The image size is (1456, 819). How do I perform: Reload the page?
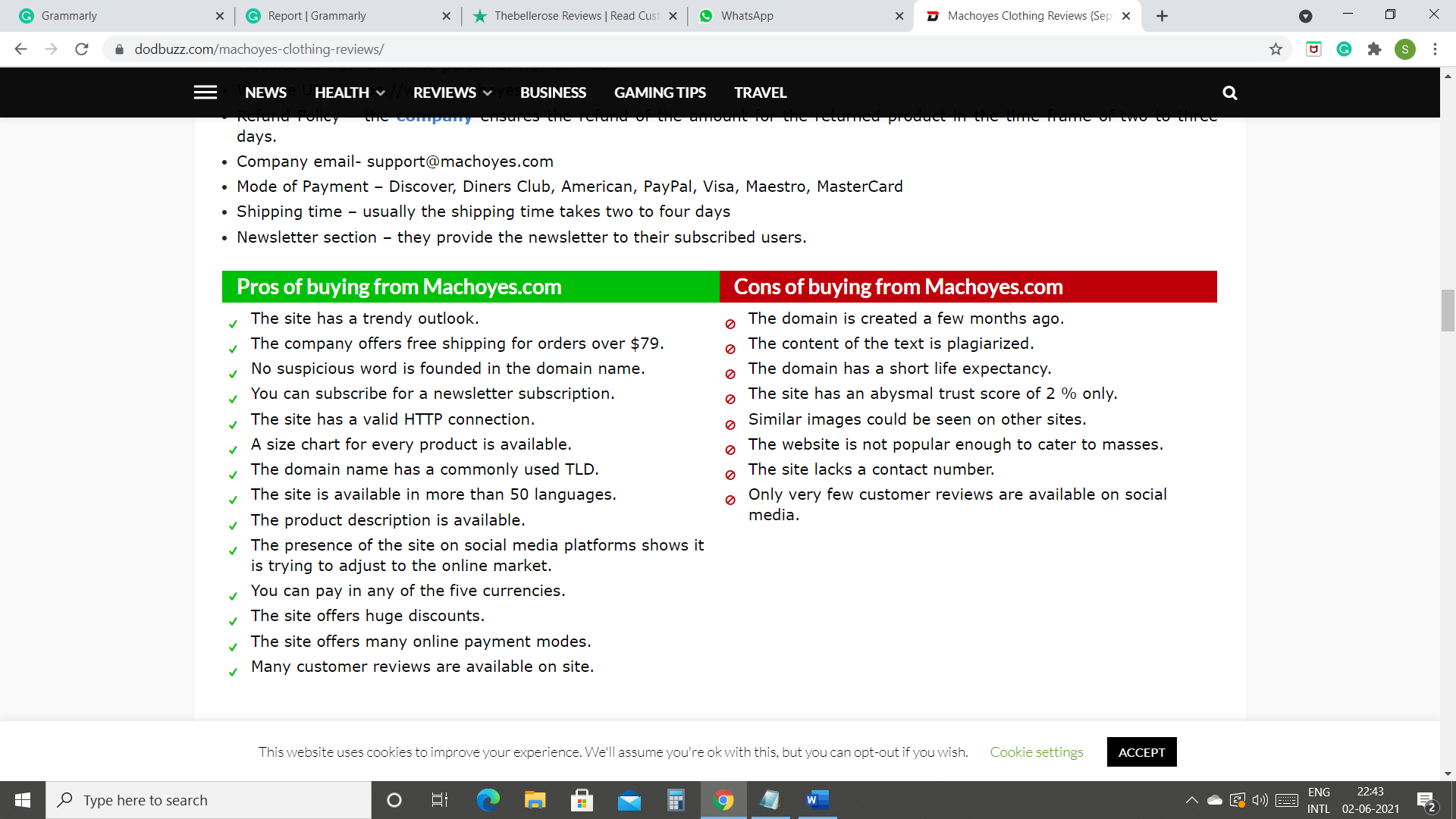coord(82,49)
